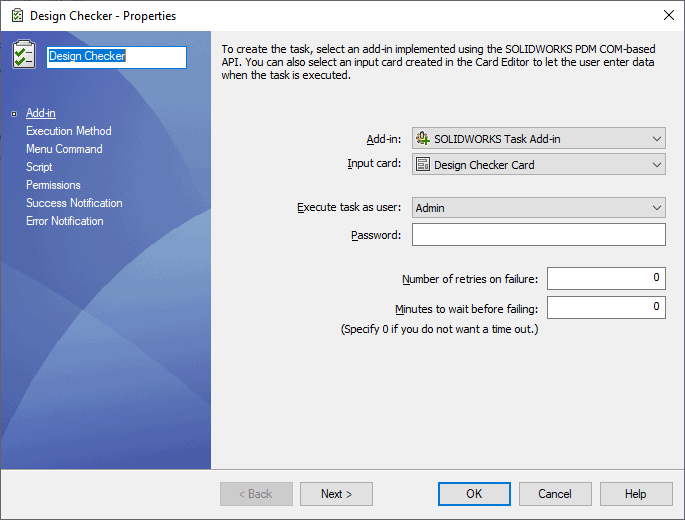Click the 'Add-in:' label

(x=384, y=139)
